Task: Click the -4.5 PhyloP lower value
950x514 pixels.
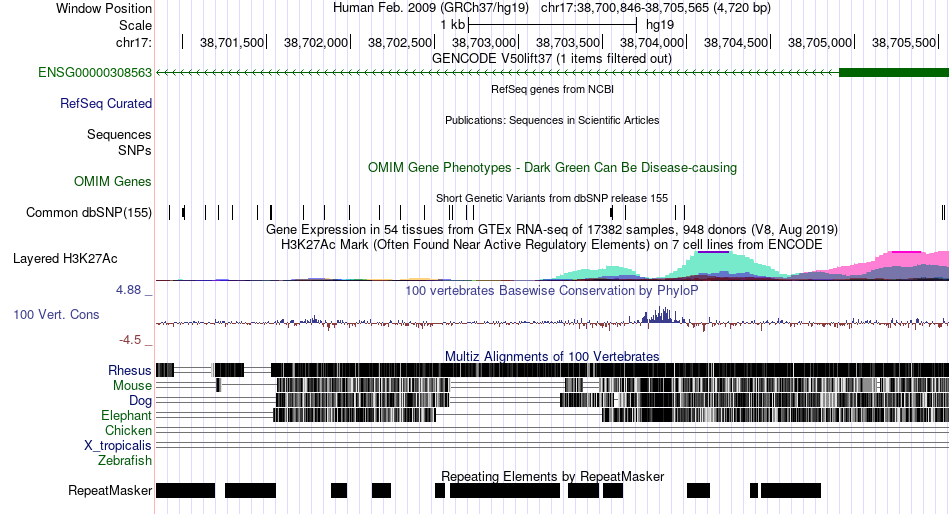Action: 130,340
